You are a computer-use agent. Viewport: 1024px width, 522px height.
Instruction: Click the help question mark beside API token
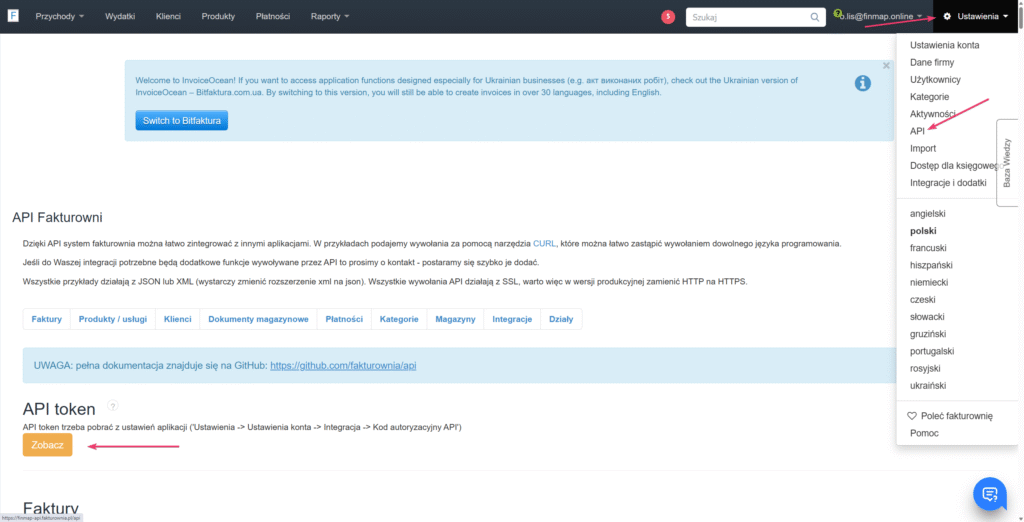112,406
